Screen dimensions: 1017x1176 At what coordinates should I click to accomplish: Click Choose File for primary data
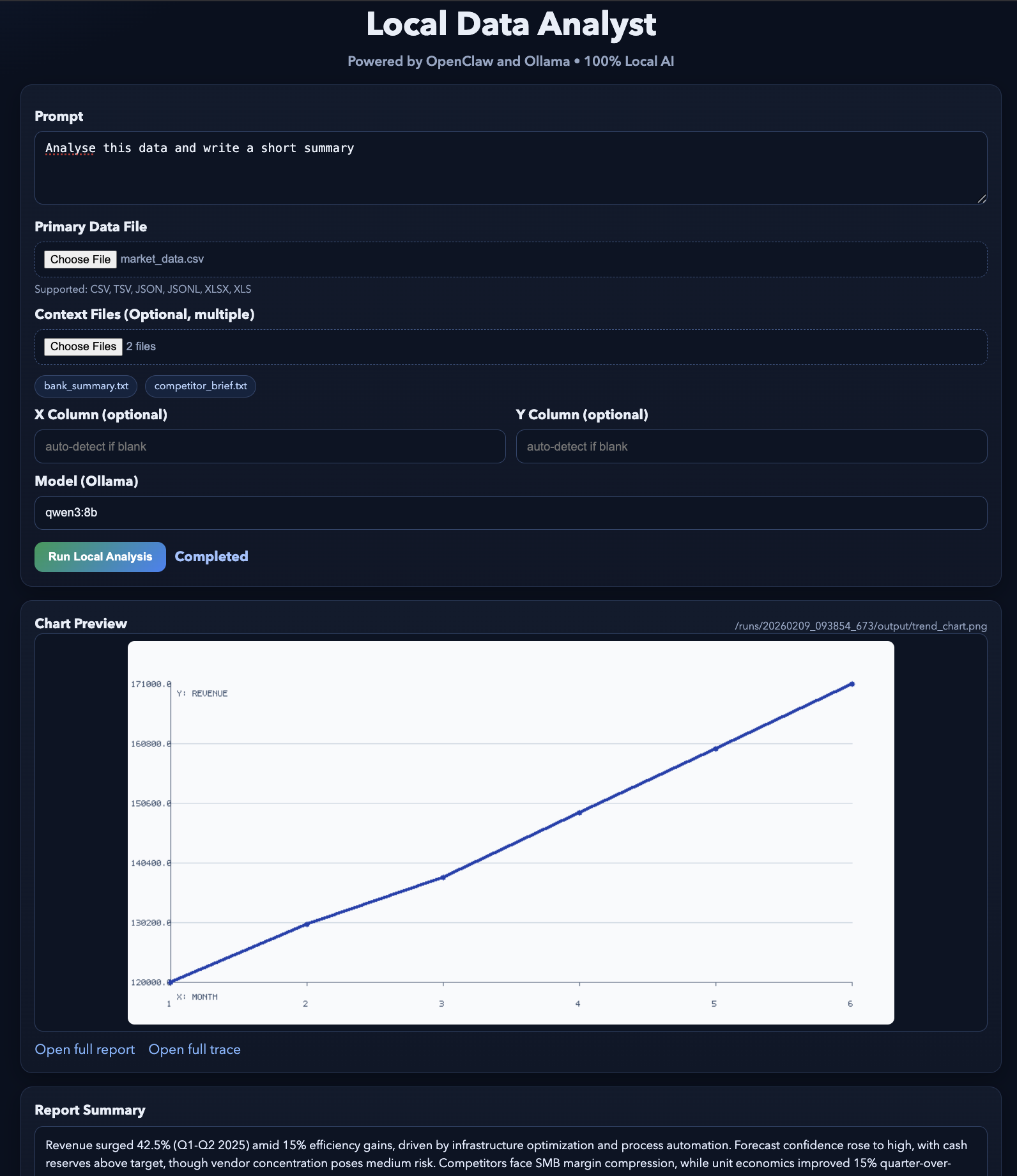pos(80,259)
